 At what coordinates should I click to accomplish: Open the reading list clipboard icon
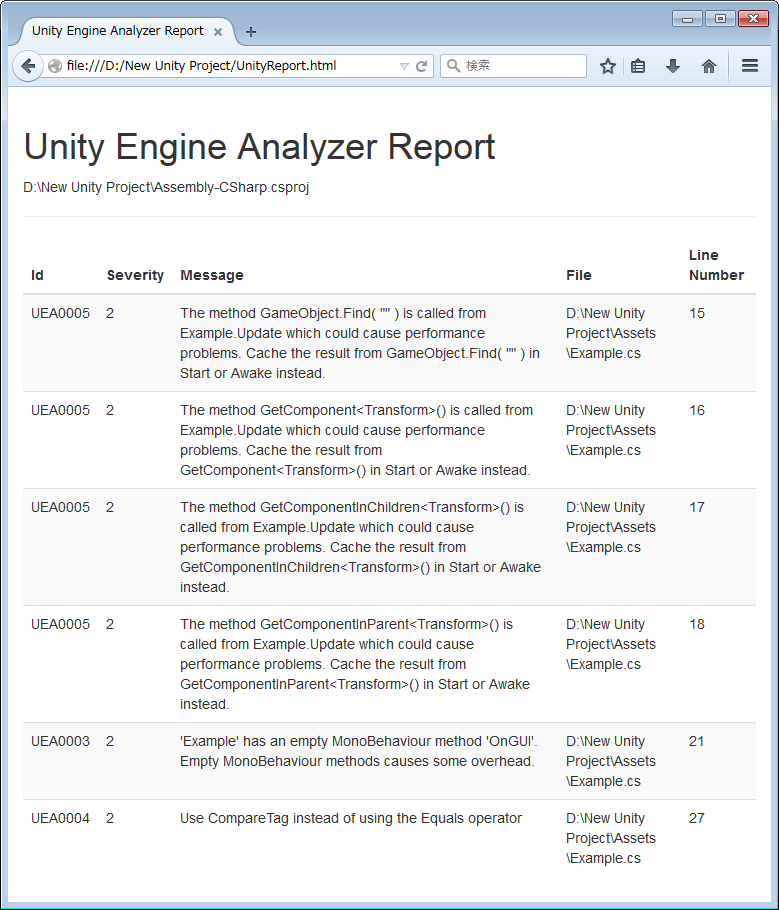tap(638, 65)
